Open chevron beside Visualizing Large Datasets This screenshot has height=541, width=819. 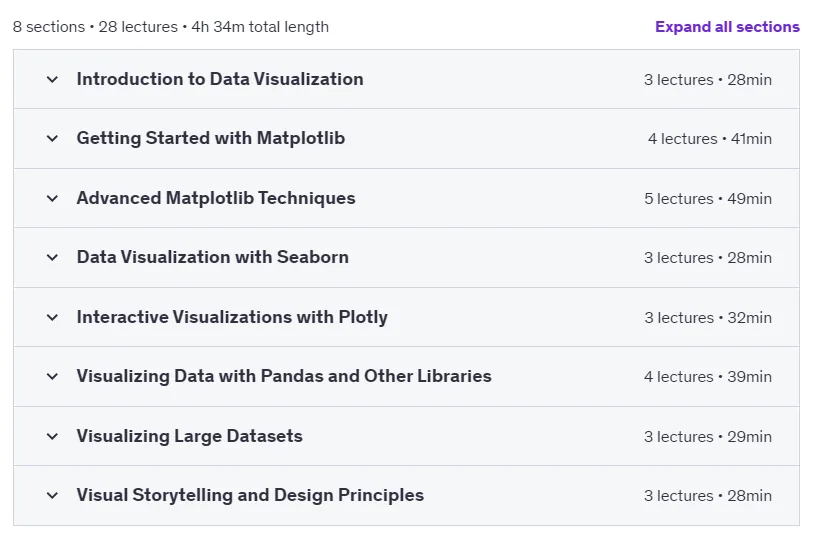(x=52, y=437)
